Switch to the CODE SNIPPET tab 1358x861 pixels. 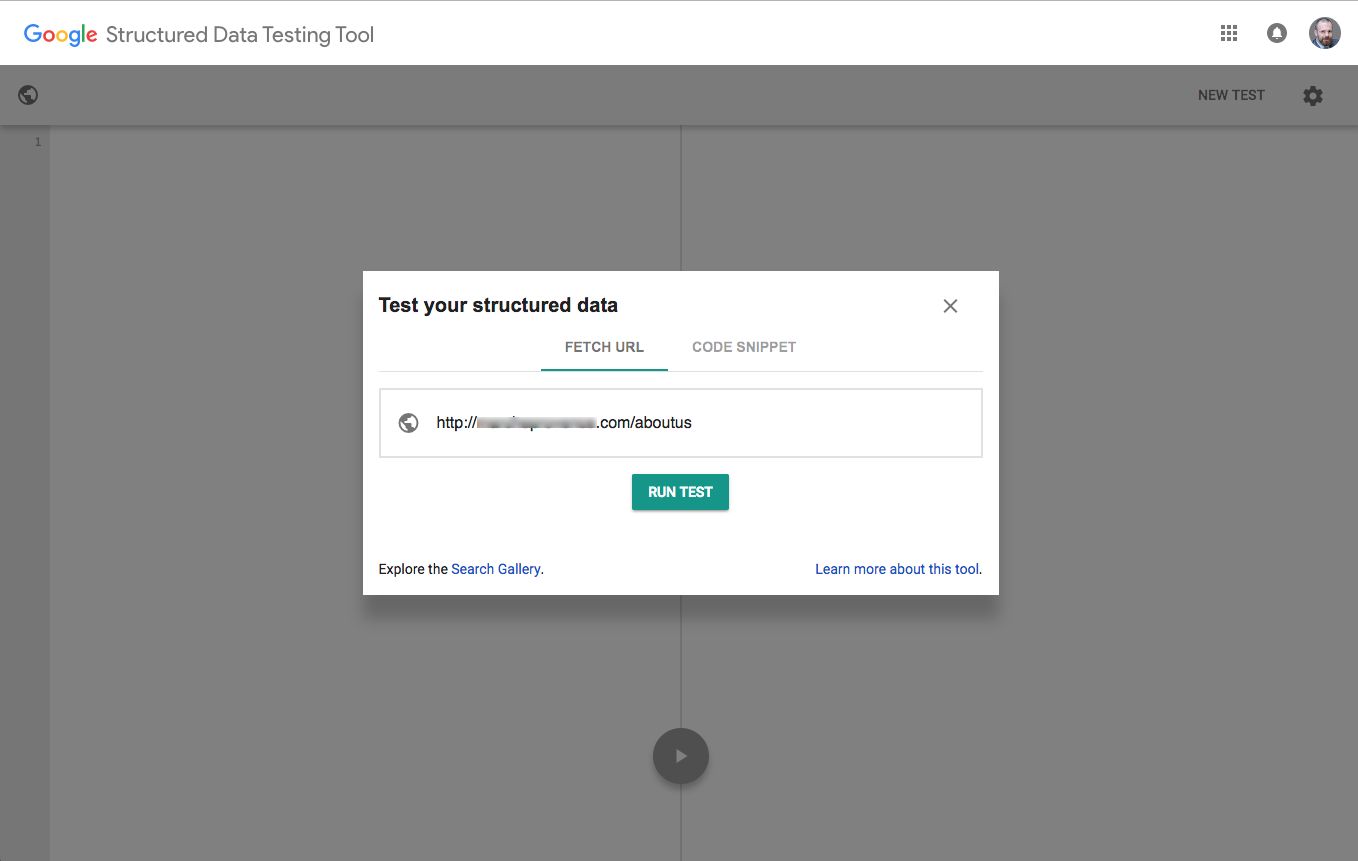click(x=744, y=347)
